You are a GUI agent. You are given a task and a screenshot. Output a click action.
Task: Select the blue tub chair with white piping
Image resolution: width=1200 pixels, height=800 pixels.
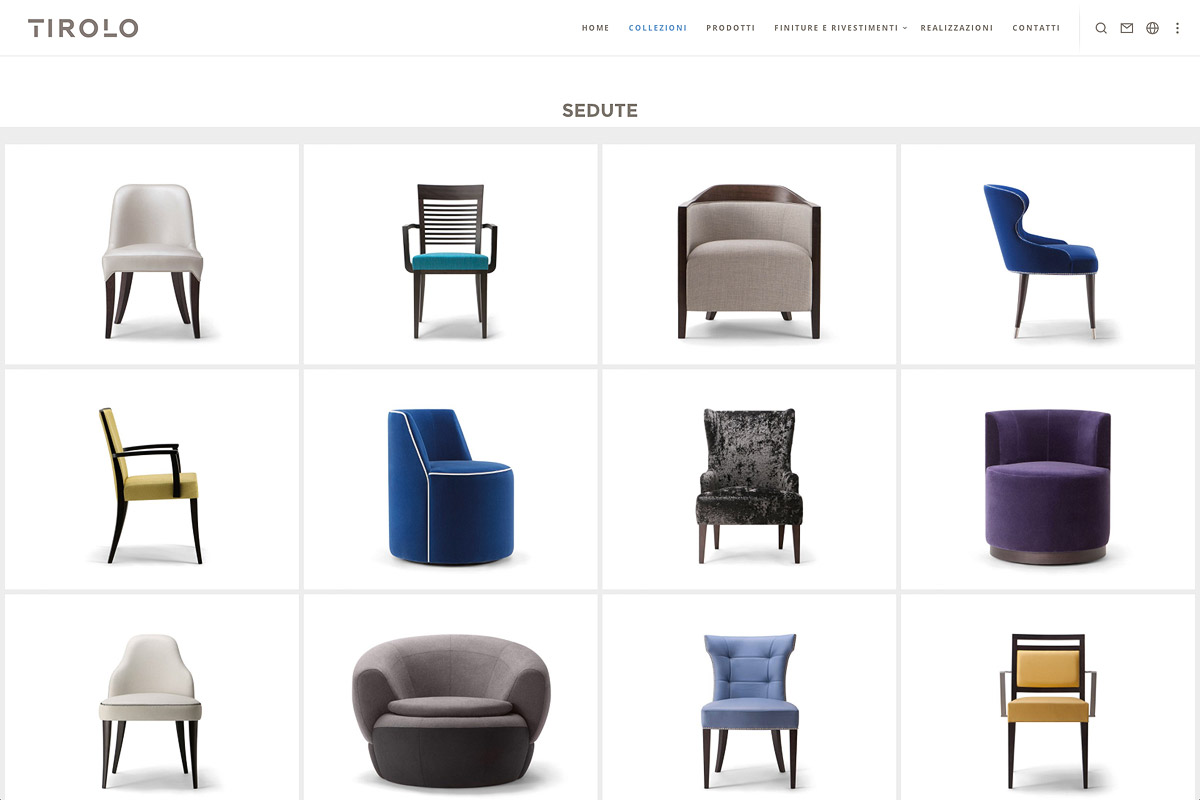pos(450,479)
